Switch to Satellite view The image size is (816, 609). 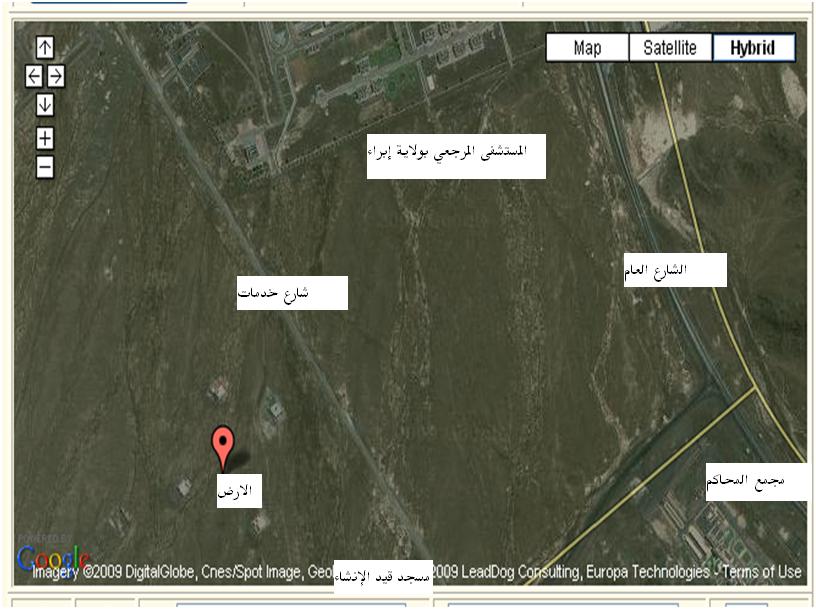pos(670,48)
